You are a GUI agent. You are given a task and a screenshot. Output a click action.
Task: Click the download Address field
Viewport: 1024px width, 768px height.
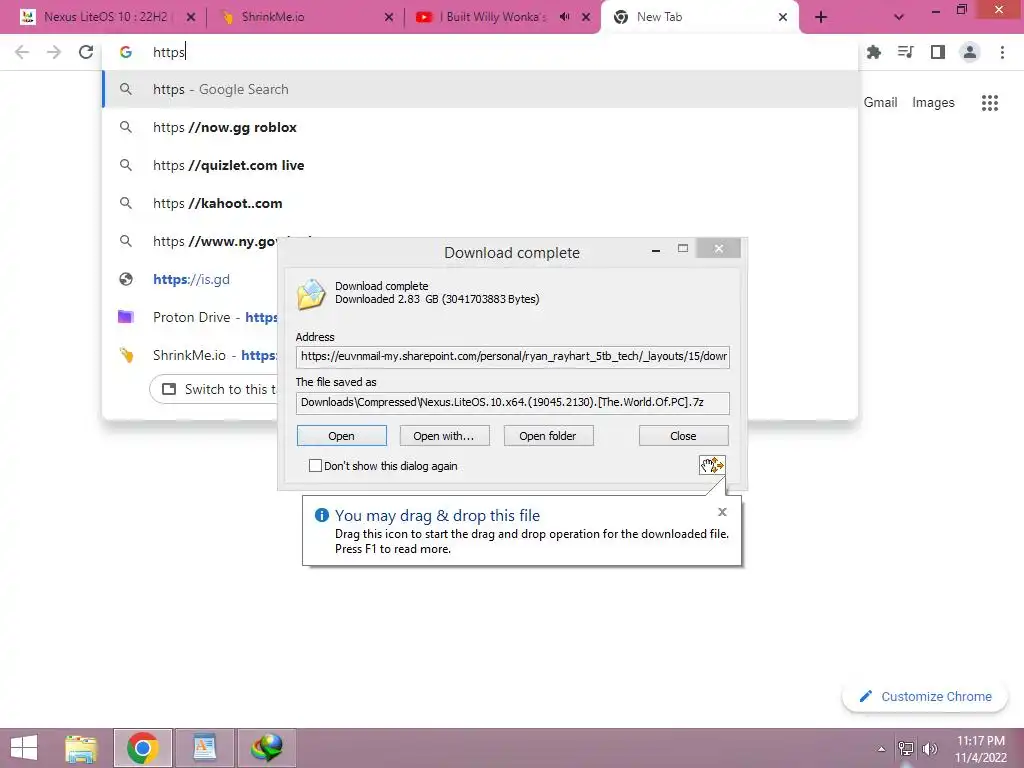pos(512,357)
